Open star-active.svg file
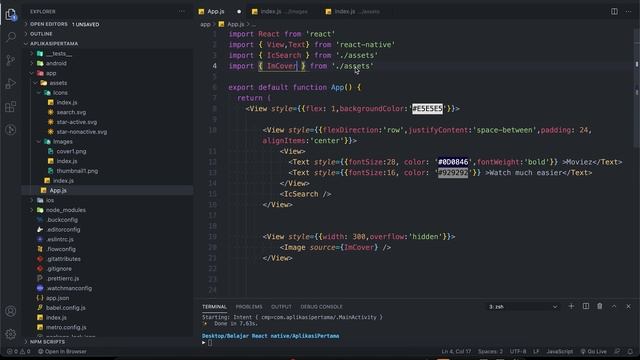640x360 pixels. click(77, 122)
